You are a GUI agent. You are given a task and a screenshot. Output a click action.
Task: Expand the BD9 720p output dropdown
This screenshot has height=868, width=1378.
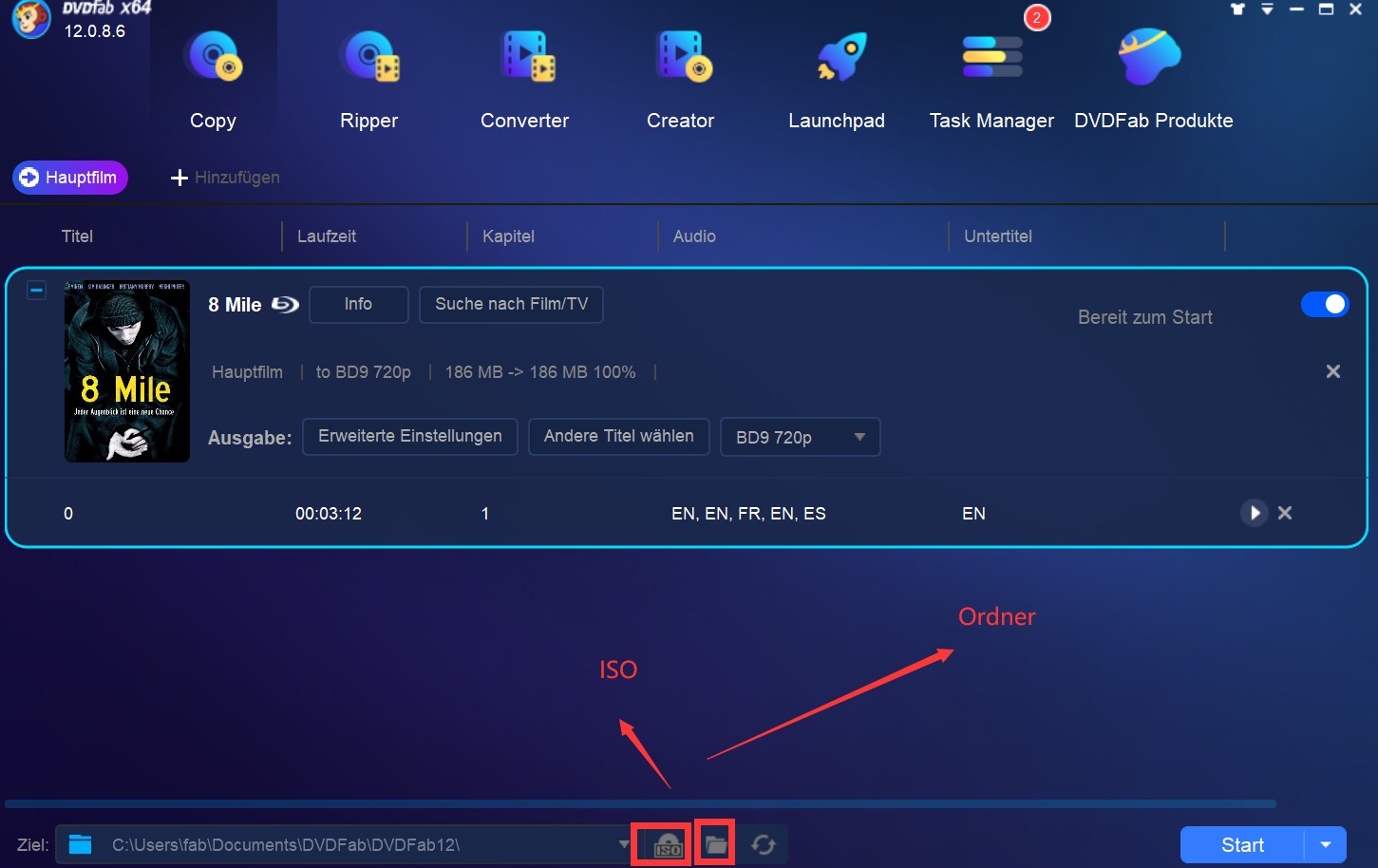pos(801,438)
